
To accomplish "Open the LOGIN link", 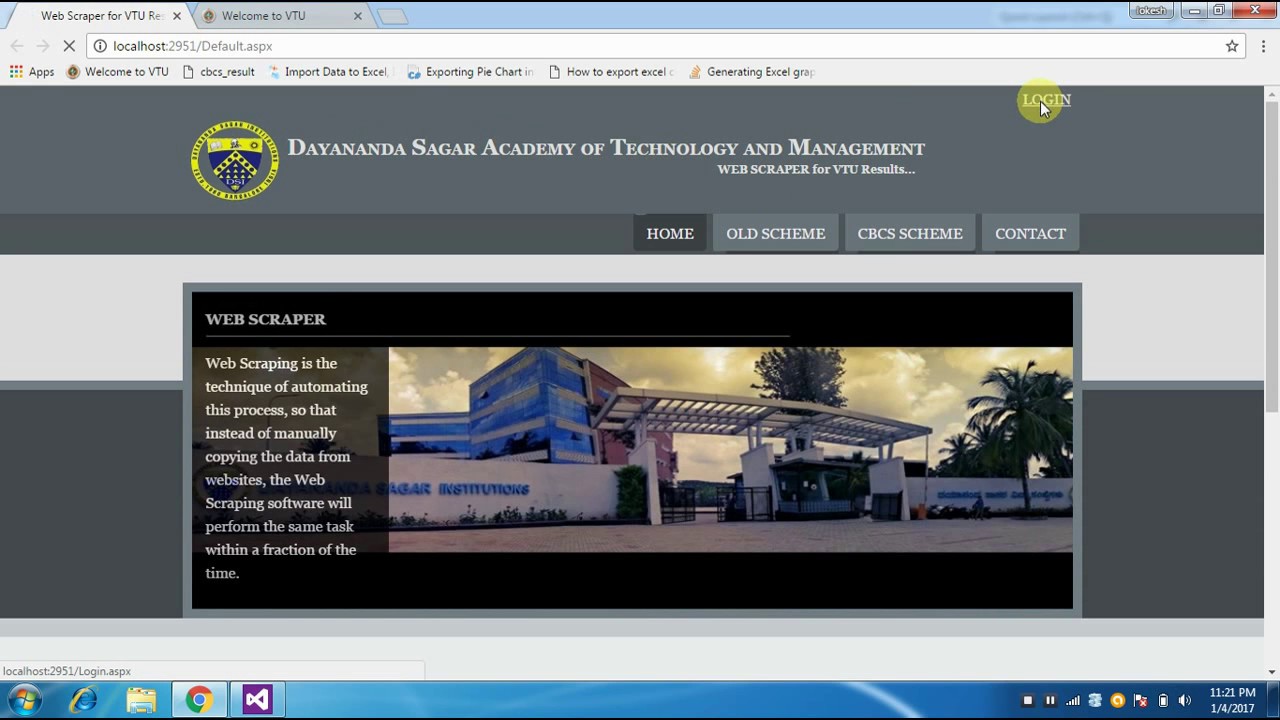I will point(1046,100).
